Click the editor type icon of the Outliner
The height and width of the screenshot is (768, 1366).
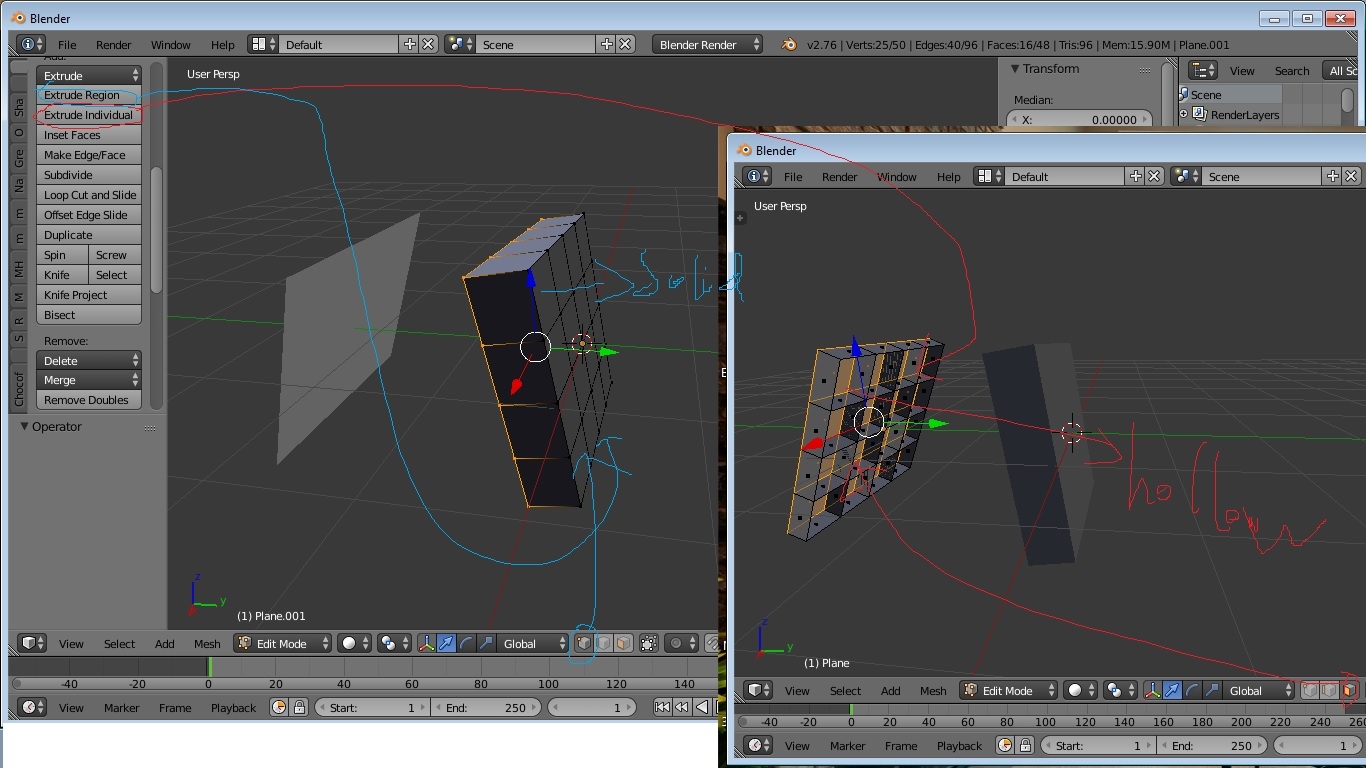pyautogui.click(x=1202, y=71)
